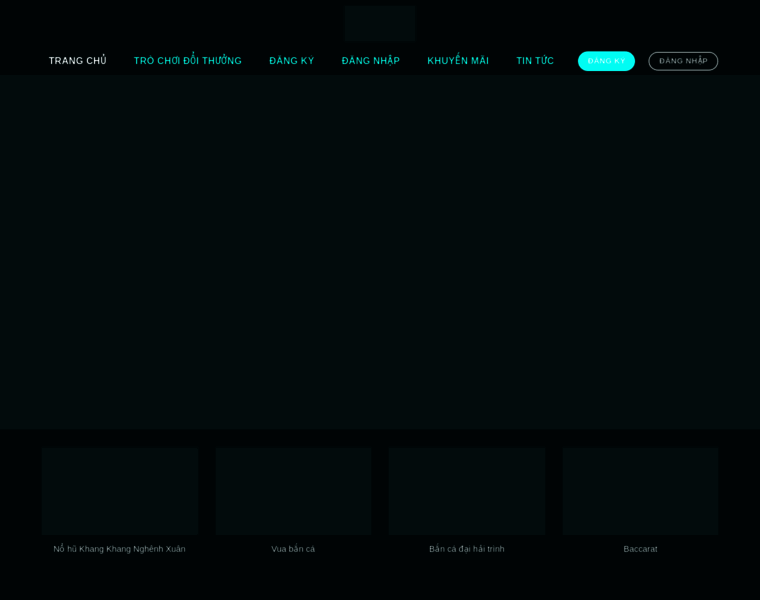
Task: View news via the last navigation text item
Action: pyautogui.click(x=535, y=61)
